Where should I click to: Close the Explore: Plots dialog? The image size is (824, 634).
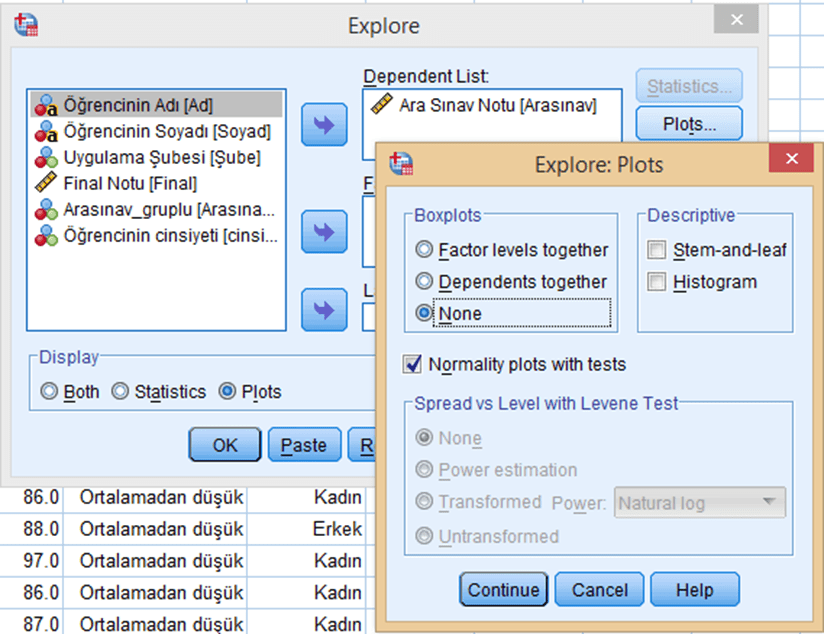pos(792,160)
